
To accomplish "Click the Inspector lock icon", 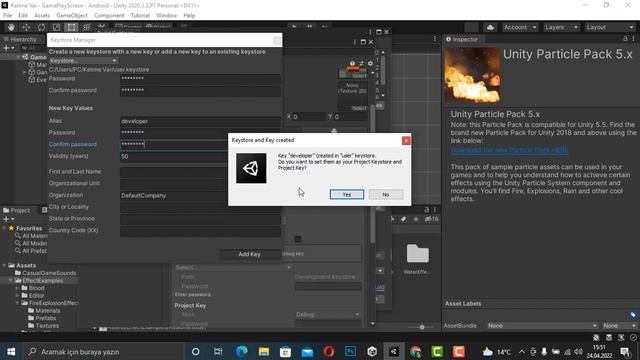I will coord(625,39).
